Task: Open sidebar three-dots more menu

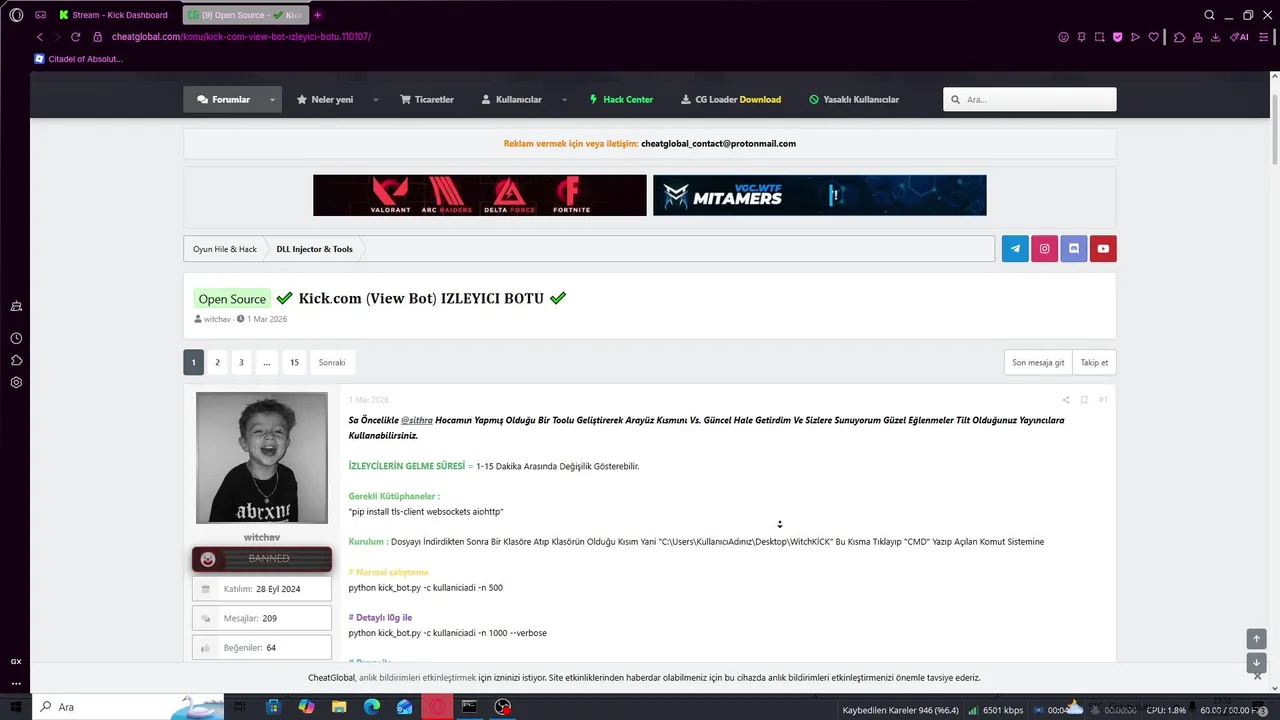Action: pyautogui.click(x=16, y=684)
